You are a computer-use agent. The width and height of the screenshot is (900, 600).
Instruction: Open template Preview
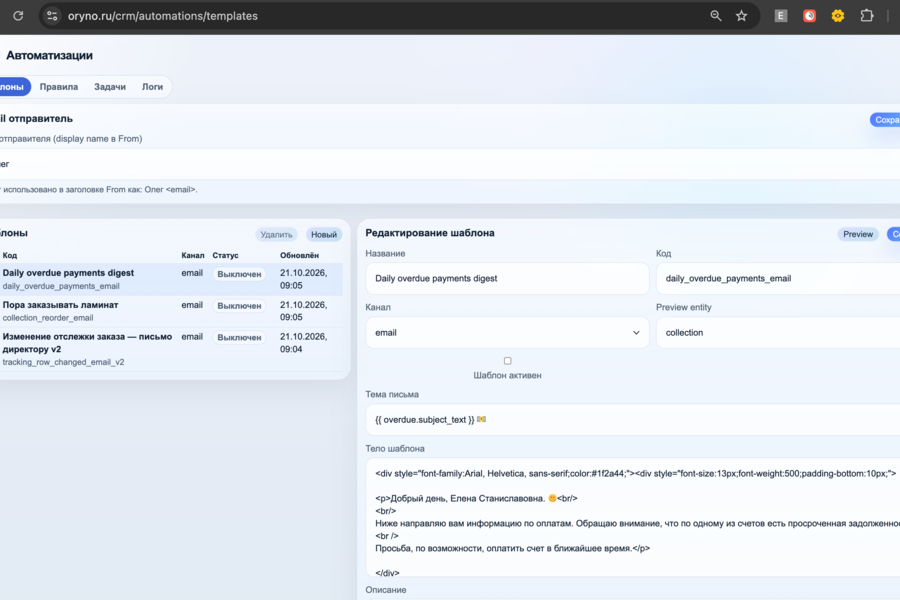click(x=858, y=234)
